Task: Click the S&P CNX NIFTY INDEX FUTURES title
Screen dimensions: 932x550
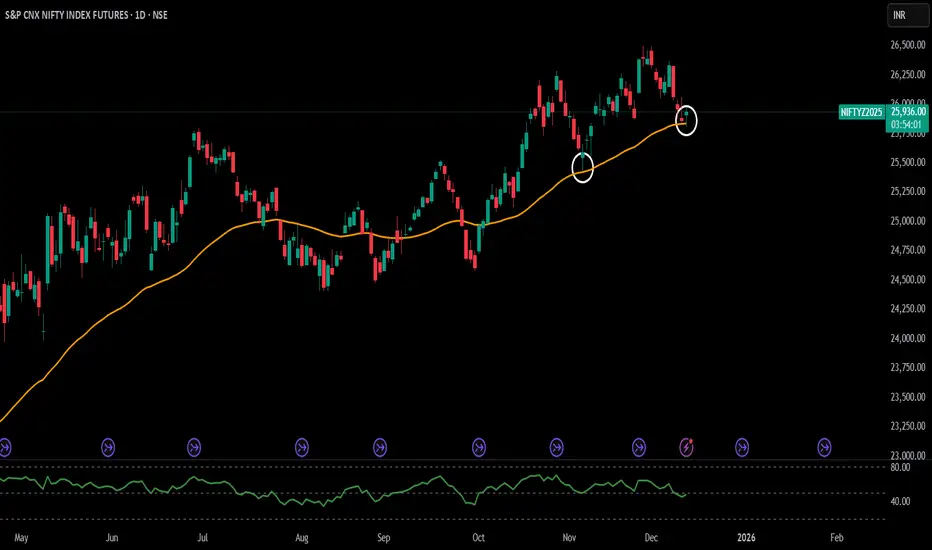Action: click(67, 15)
